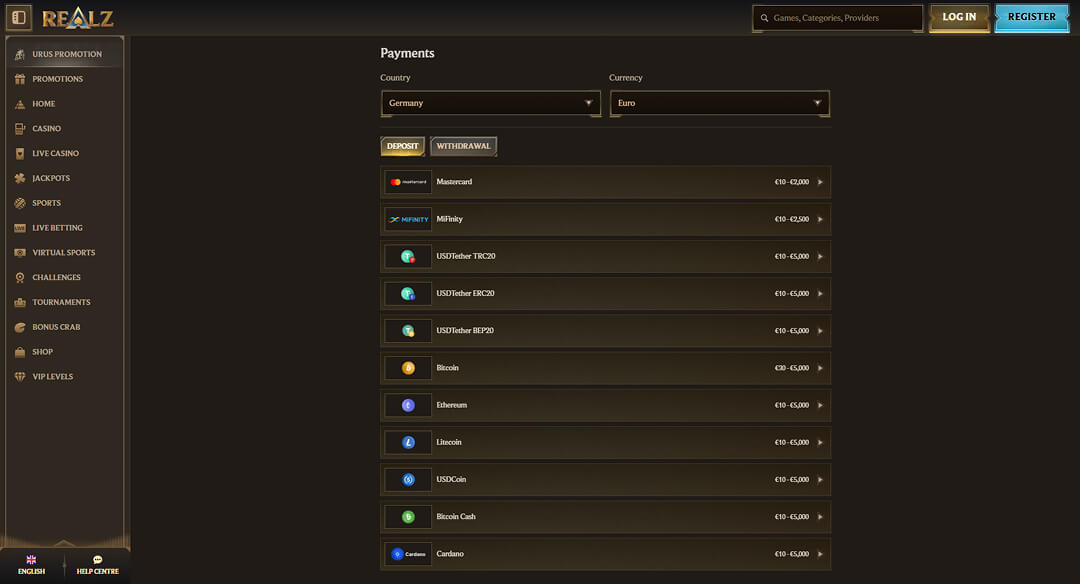Open the Bonus Crab section icon
This screenshot has width=1080, height=584.
pos(20,327)
